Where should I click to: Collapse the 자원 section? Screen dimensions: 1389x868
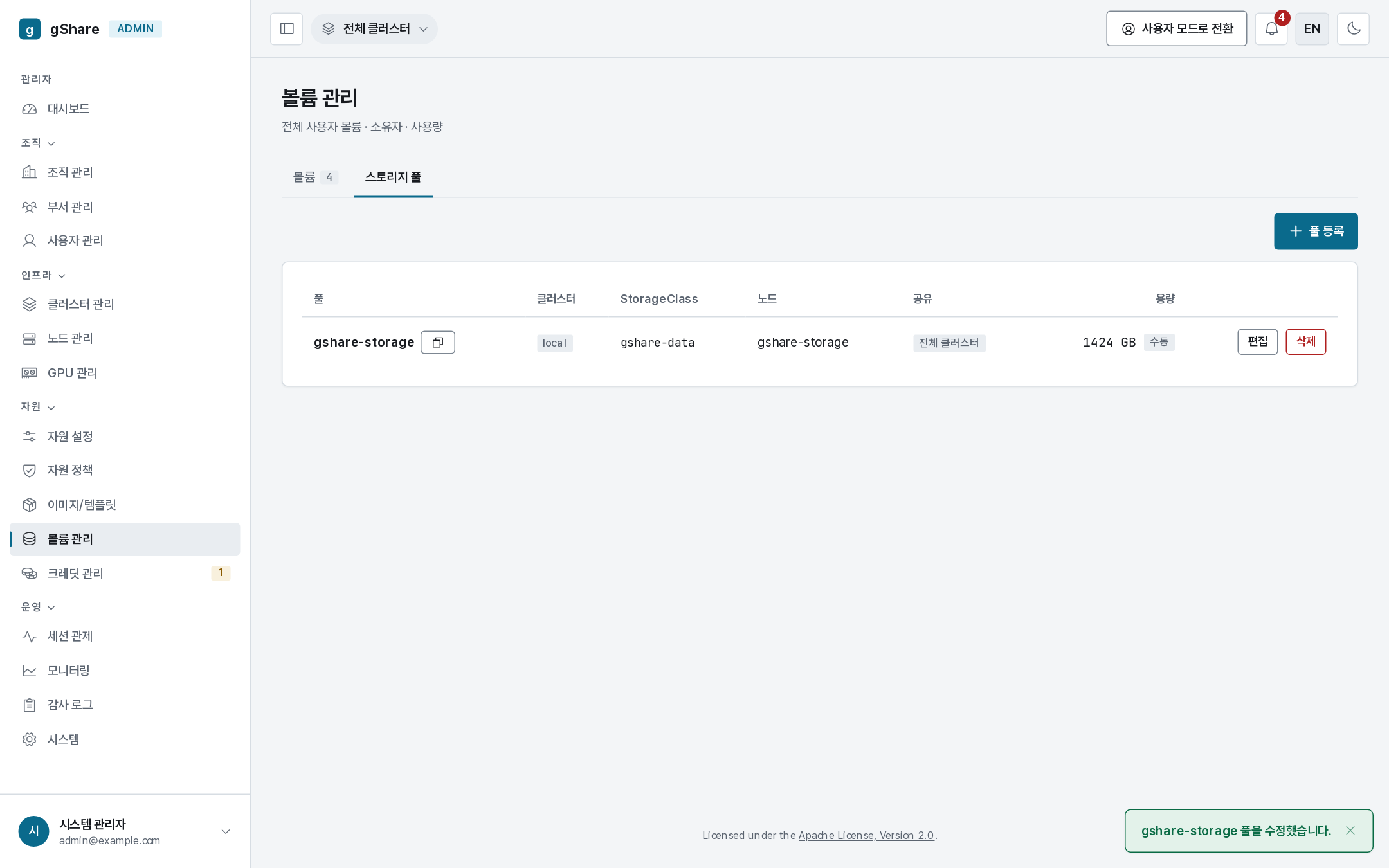pos(38,406)
